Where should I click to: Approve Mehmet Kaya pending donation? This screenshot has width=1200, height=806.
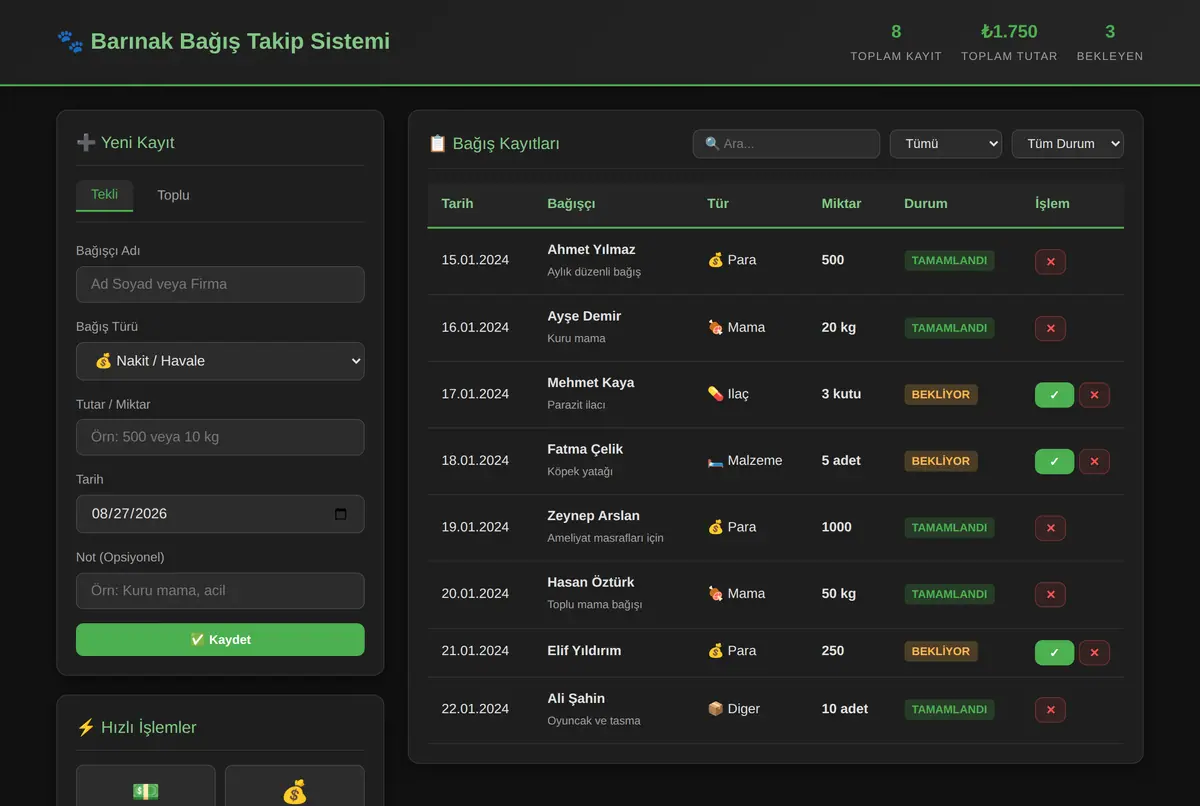(x=1054, y=395)
